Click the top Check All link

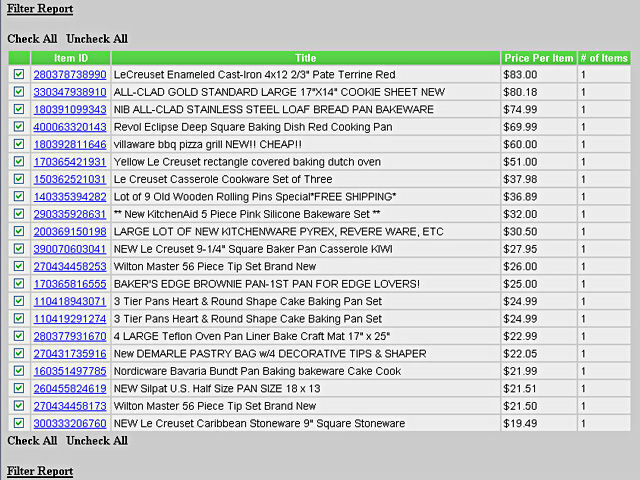pyautogui.click(x=32, y=39)
